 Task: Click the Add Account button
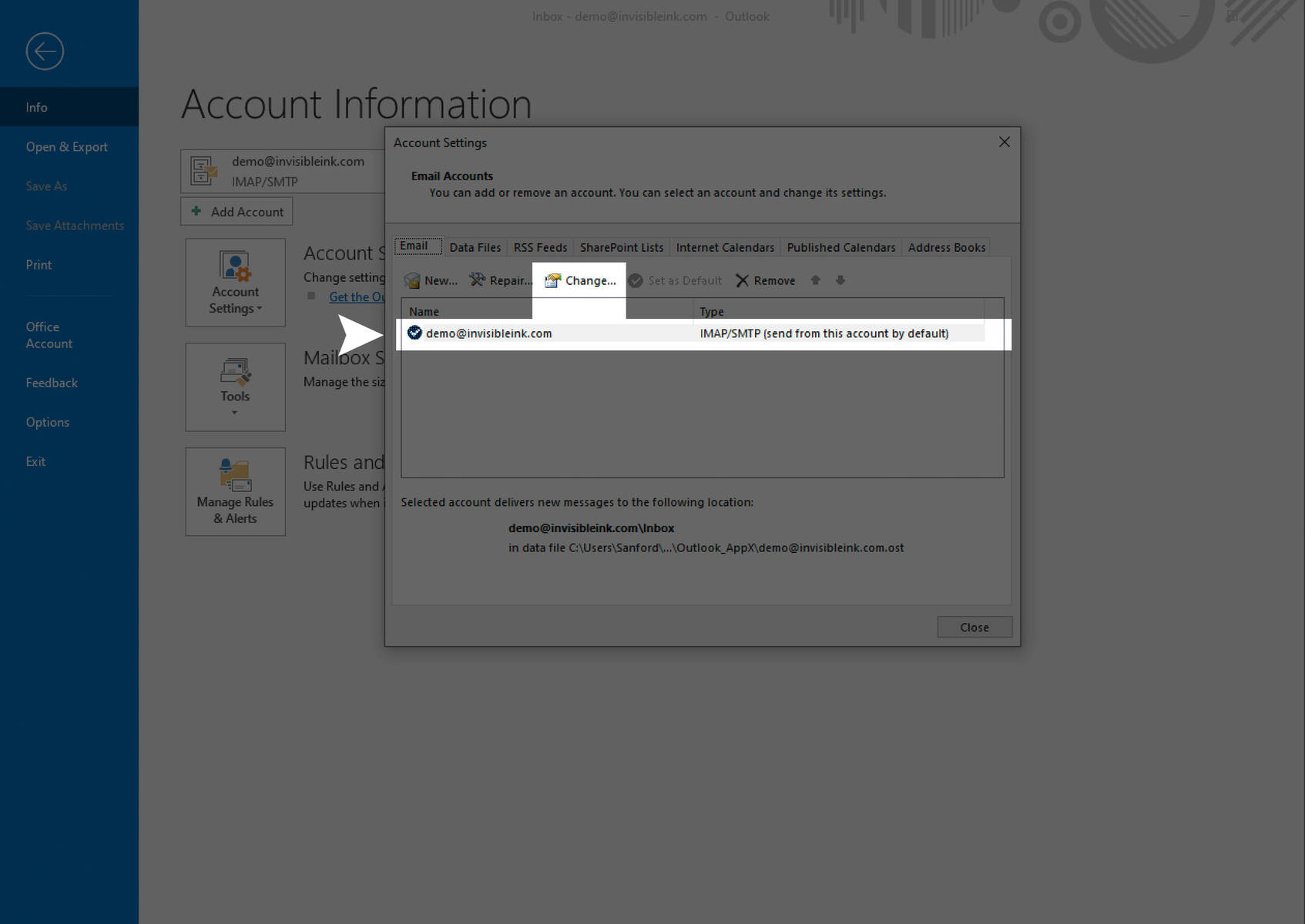tap(237, 212)
